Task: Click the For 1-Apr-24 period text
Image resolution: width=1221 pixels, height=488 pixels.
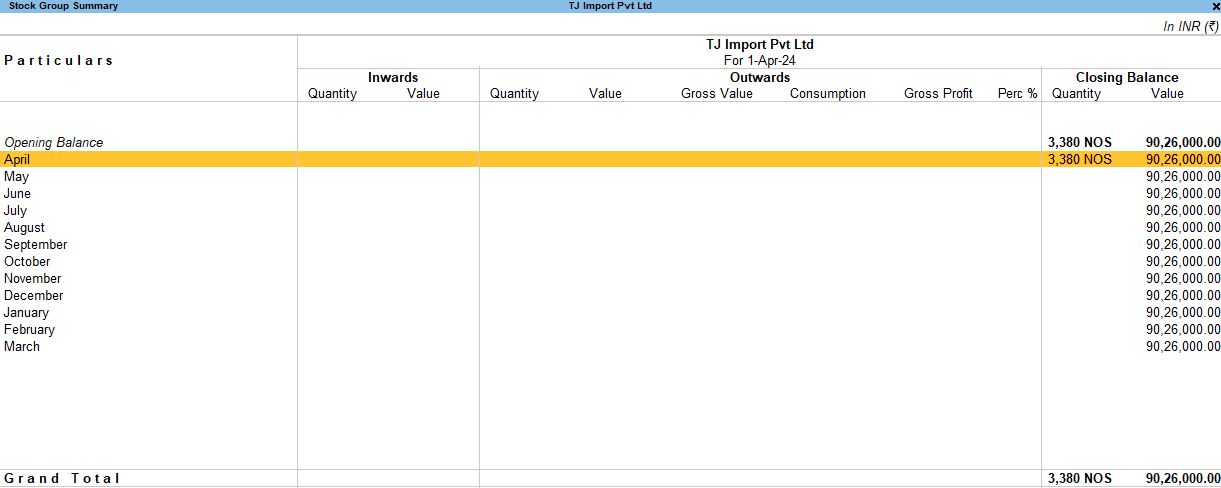Action: tap(760, 60)
